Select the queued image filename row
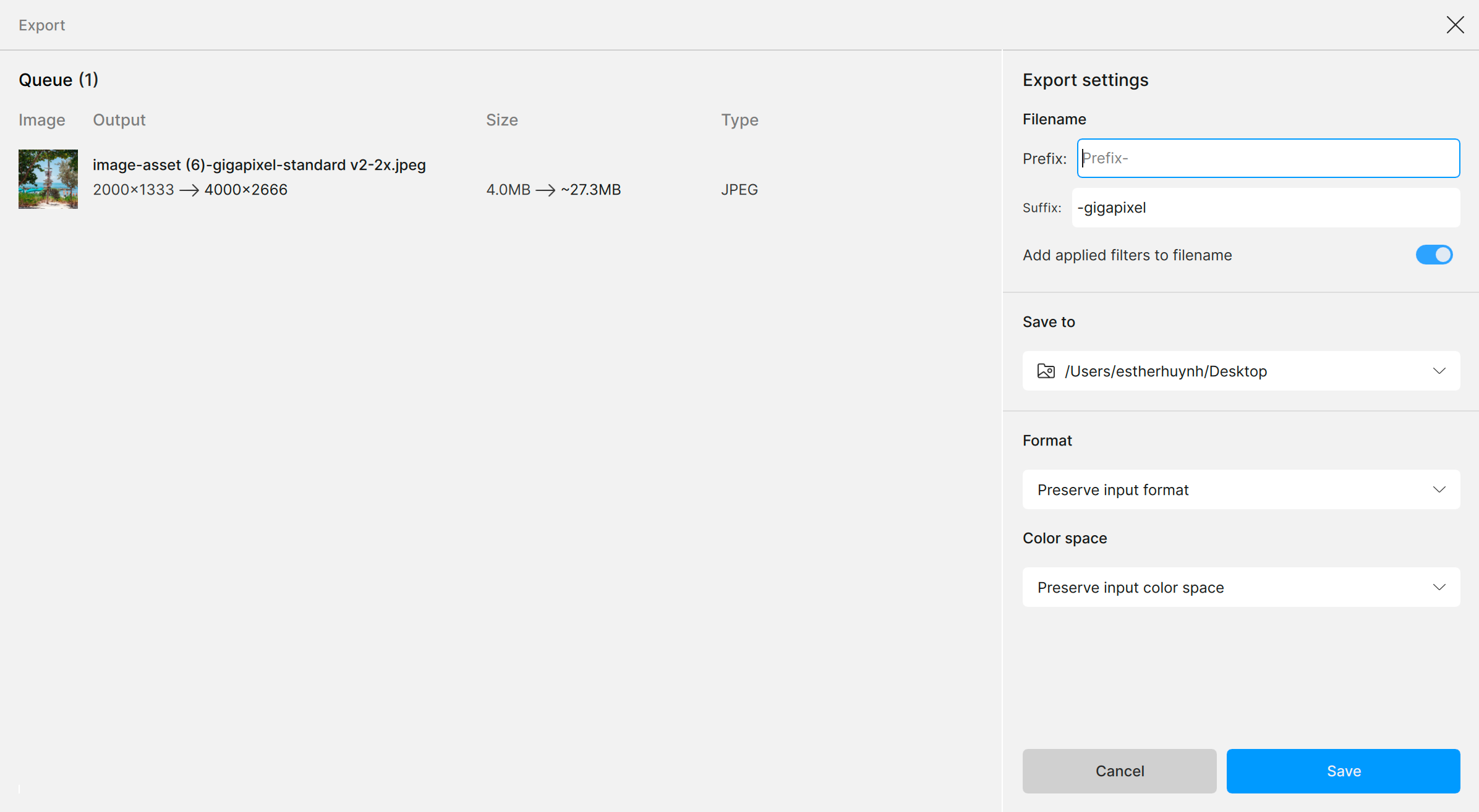Viewport: 1479px width, 812px height. [259, 165]
